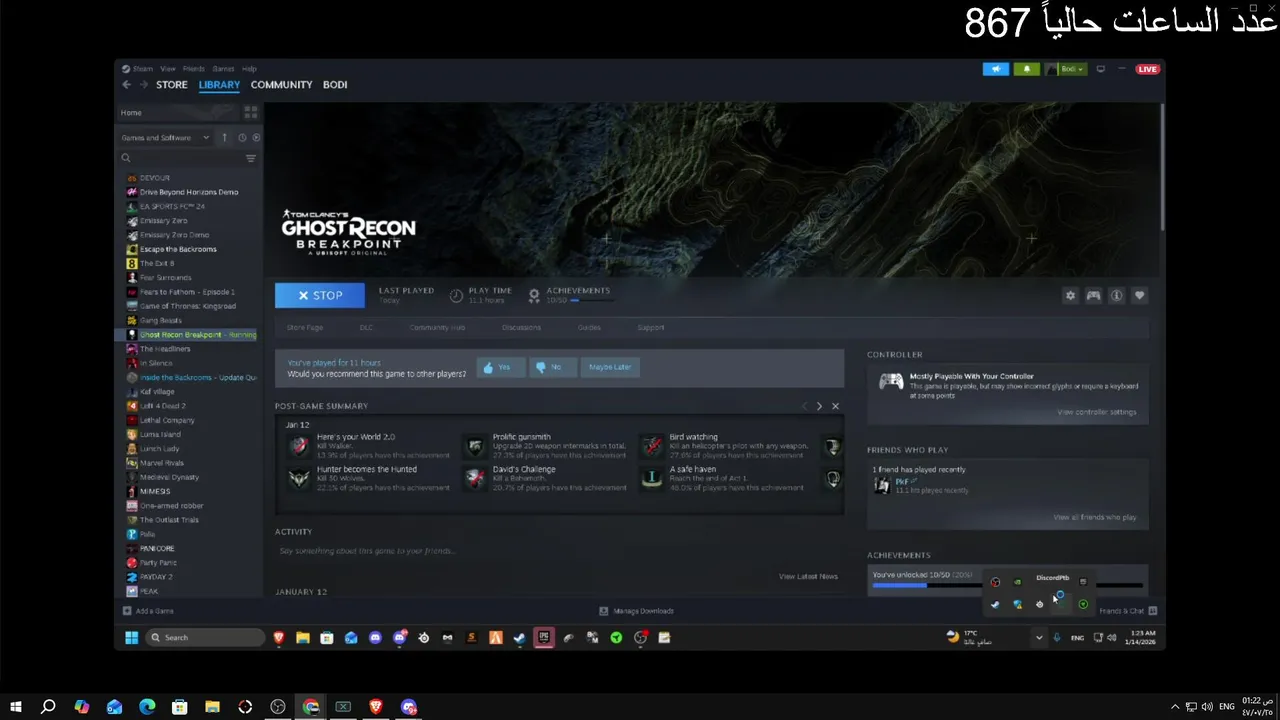
Task: Select Left 4 Dead 2 in library
Action: coord(163,406)
